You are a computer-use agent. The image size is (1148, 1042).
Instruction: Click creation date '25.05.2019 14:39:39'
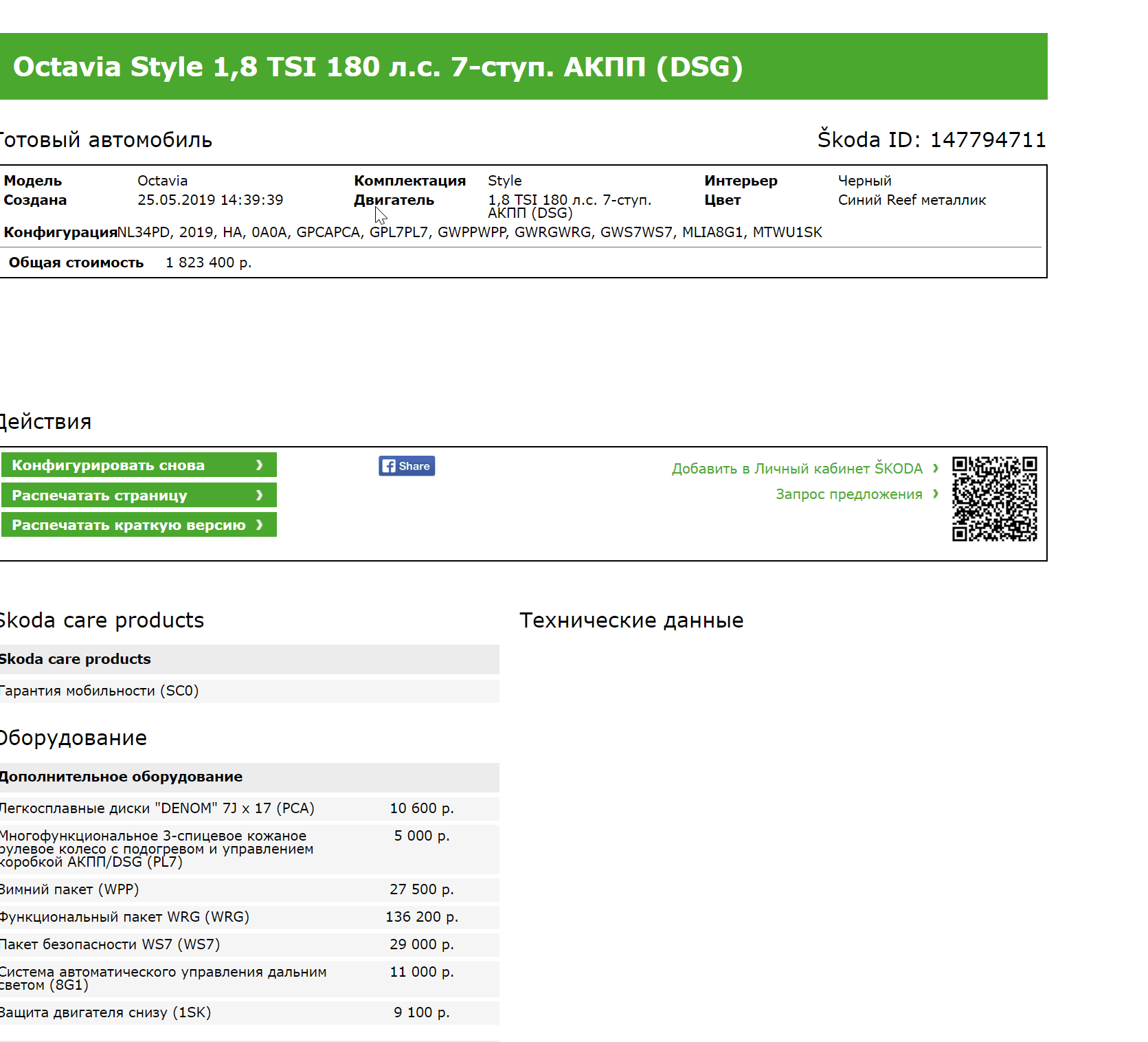coord(210,200)
